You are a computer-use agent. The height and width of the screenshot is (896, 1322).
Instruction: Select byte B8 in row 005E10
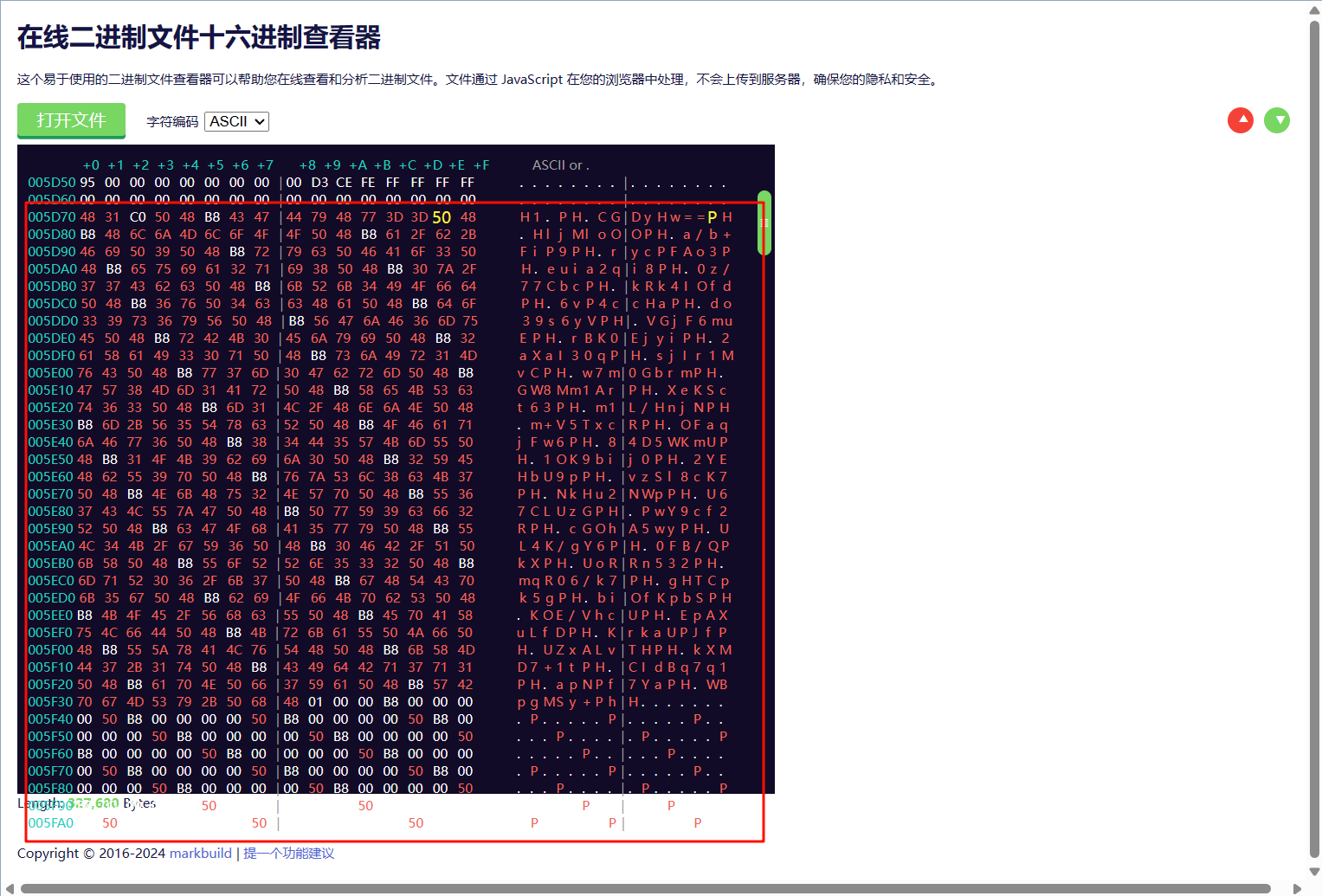point(341,390)
